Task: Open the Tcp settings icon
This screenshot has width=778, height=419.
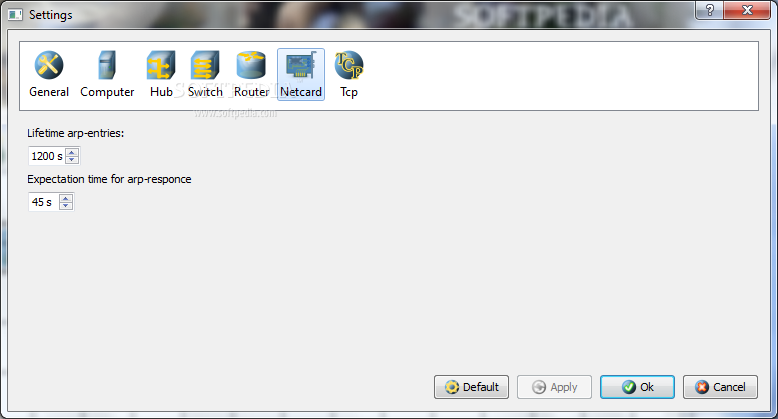Action: (349, 65)
